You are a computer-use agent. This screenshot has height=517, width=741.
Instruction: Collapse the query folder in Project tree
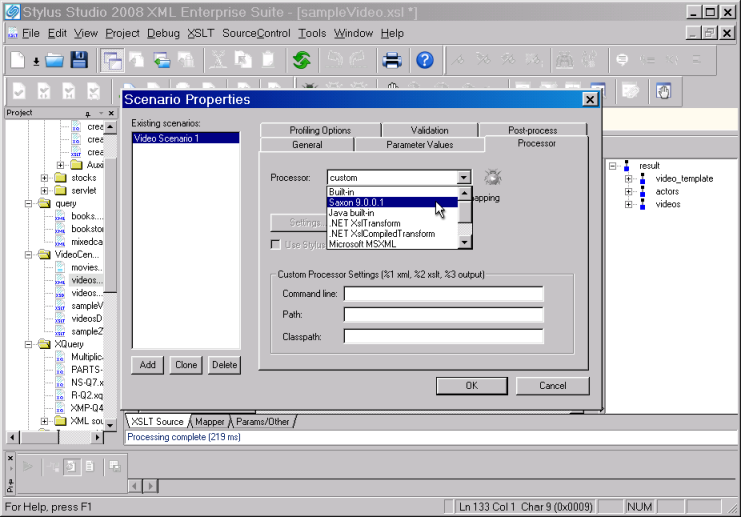coord(28,204)
